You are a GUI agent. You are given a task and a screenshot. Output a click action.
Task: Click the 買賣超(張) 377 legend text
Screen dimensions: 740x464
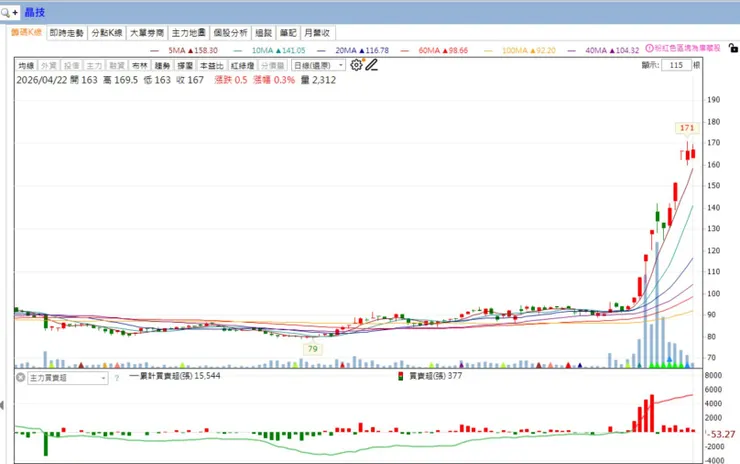coord(435,376)
